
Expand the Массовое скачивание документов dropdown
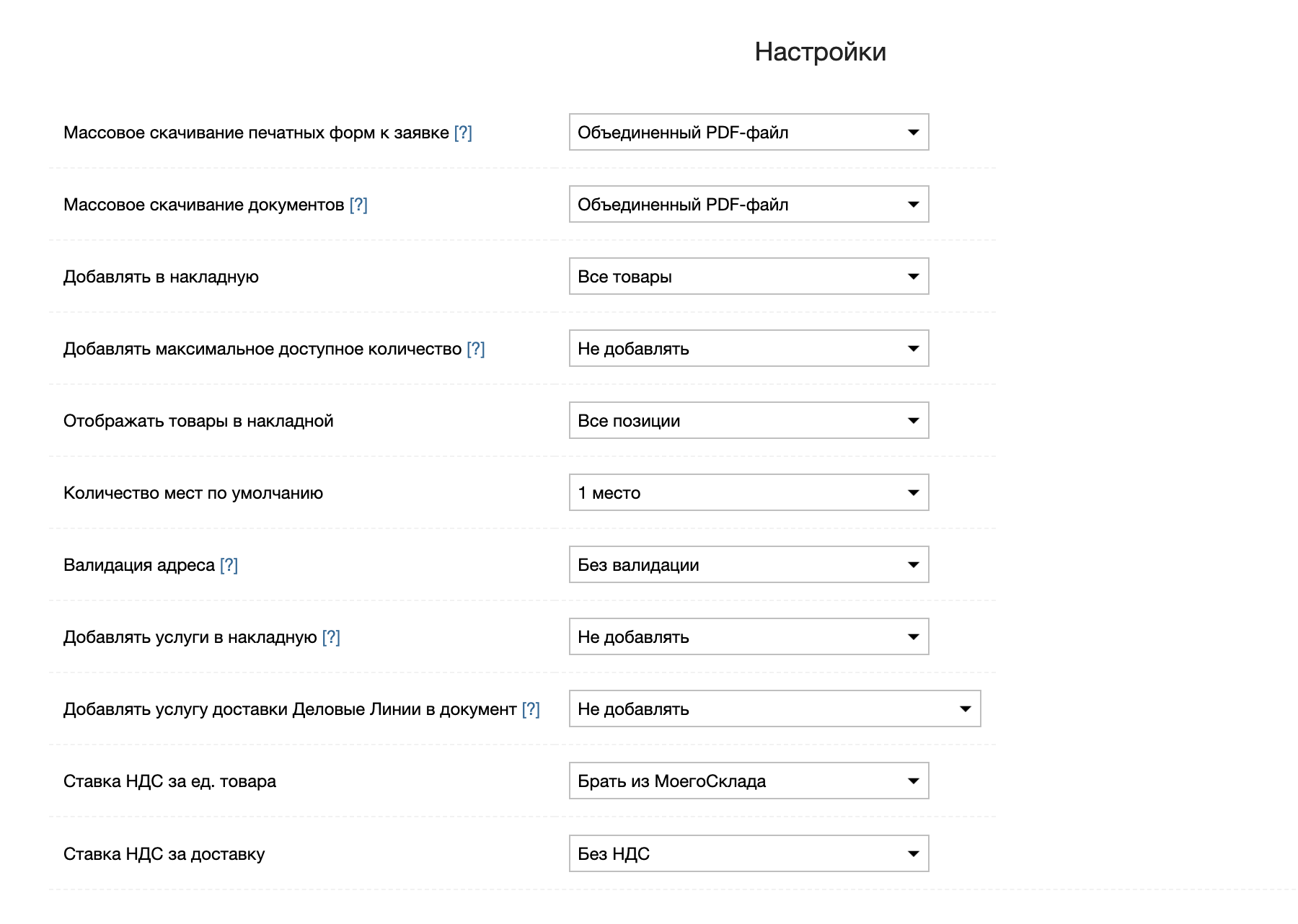tap(749, 205)
